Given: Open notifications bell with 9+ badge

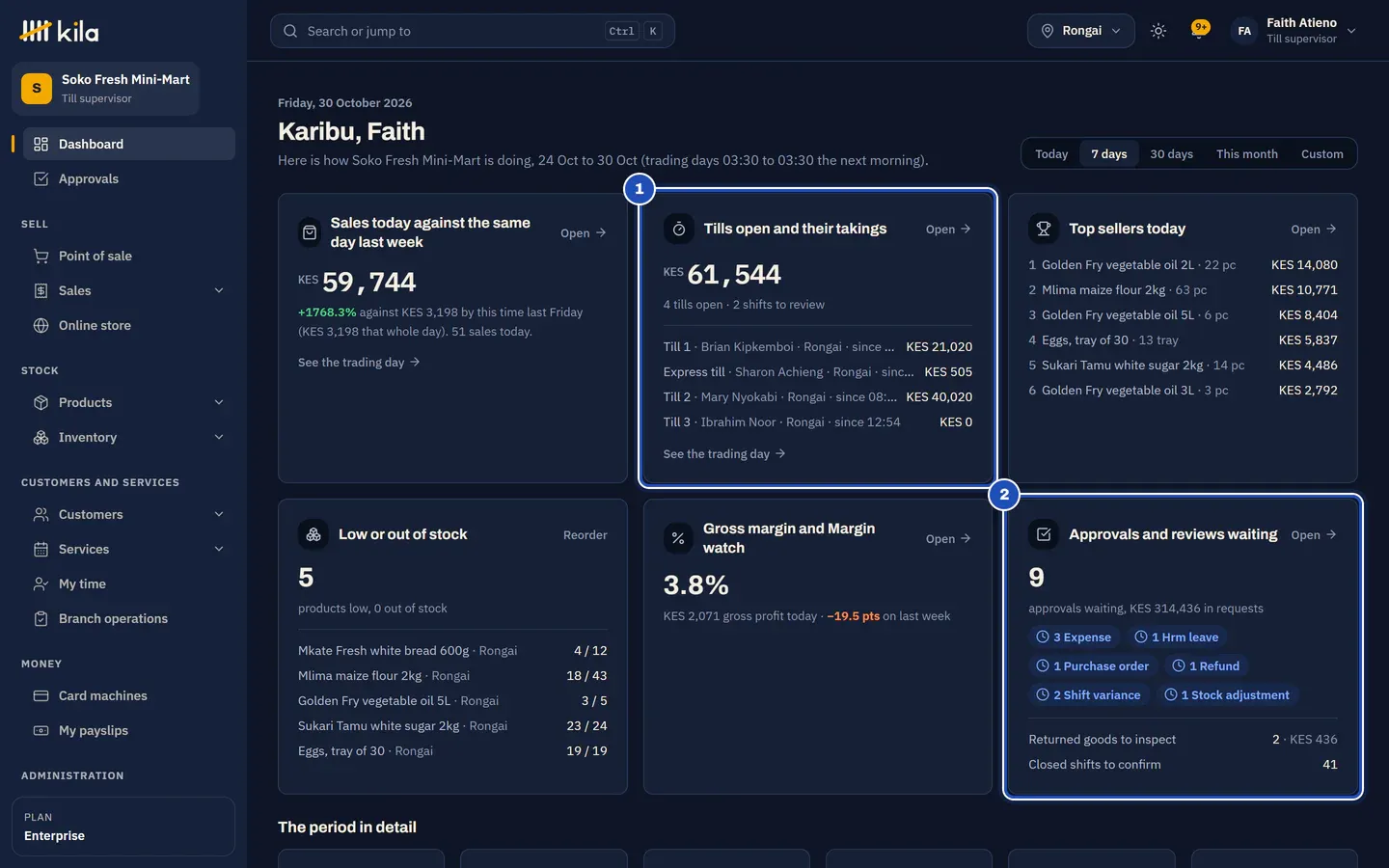Looking at the screenshot, I should point(1199,31).
